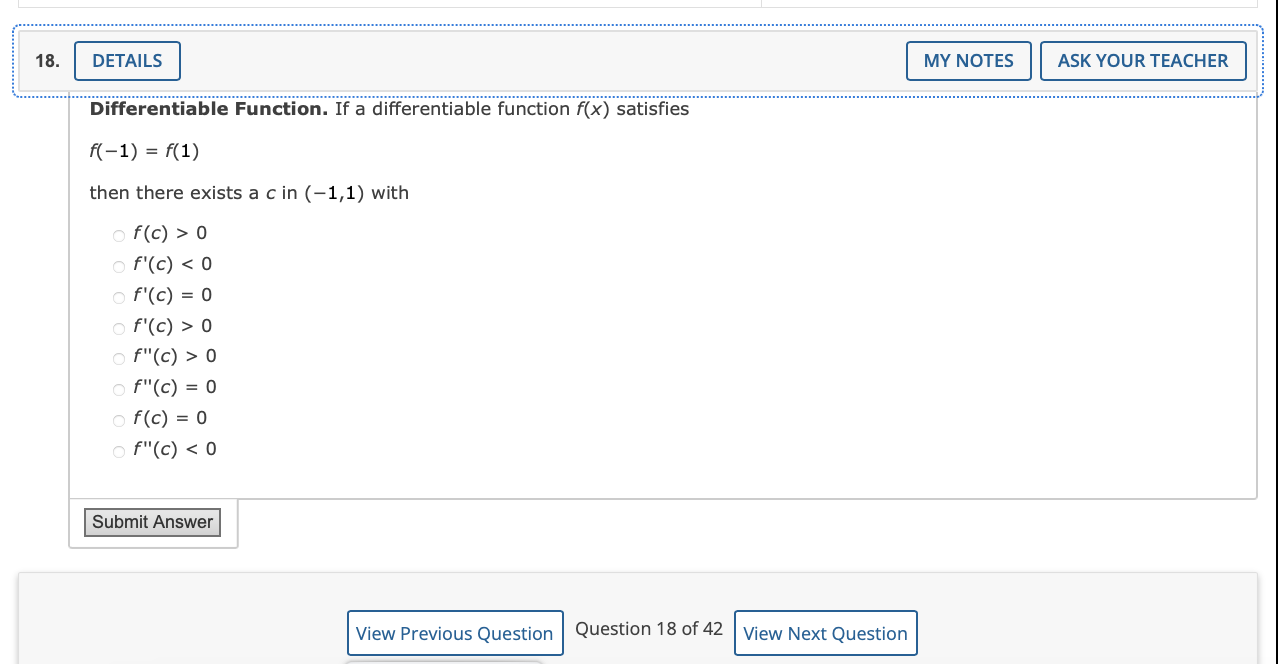Viewport: 1278px width, 664px height.
Task: Click the Question 18 of 42 text
Action: pos(648,628)
